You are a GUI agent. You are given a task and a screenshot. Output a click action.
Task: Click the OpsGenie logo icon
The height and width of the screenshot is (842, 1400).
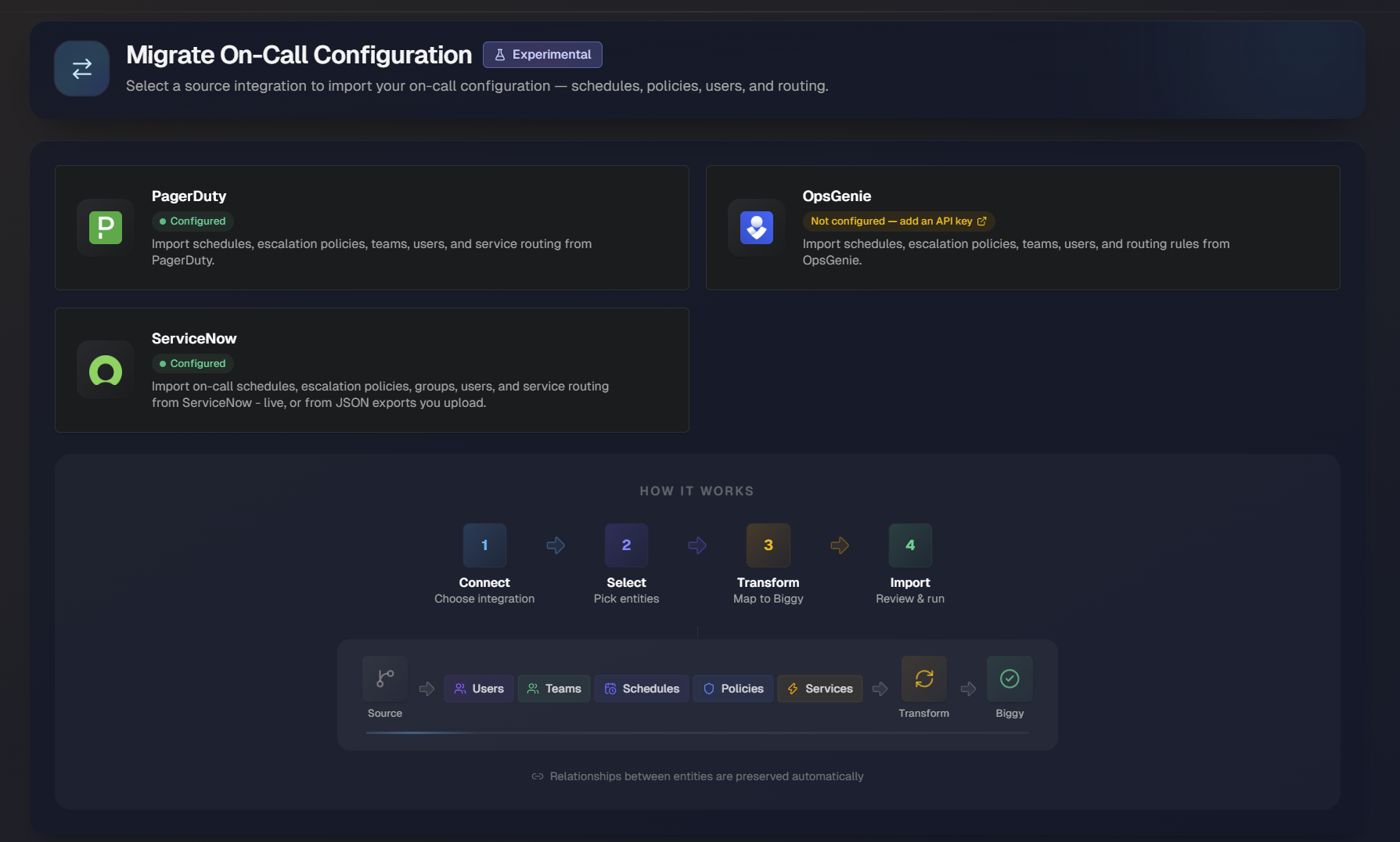point(757,228)
